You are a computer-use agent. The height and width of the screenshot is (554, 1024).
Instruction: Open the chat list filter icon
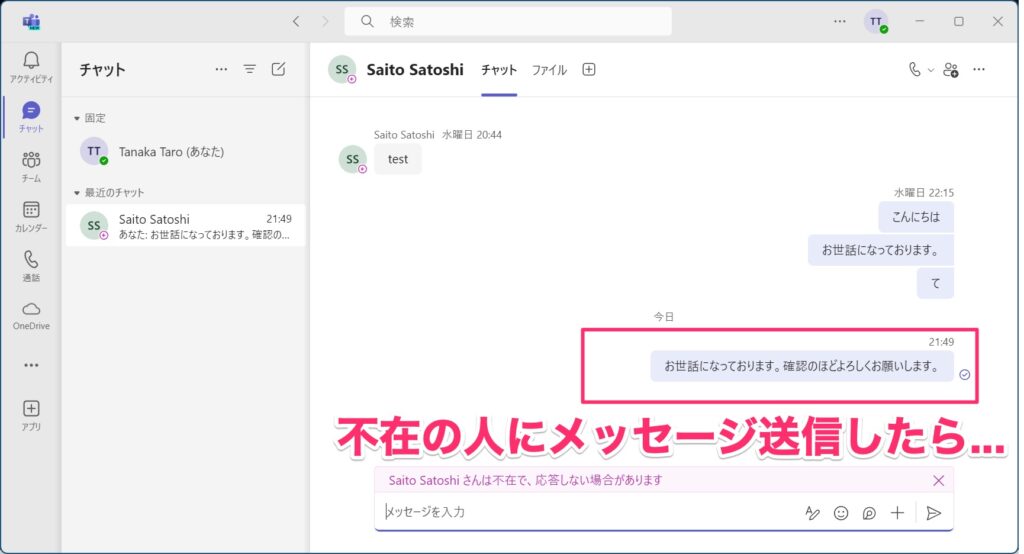click(250, 69)
